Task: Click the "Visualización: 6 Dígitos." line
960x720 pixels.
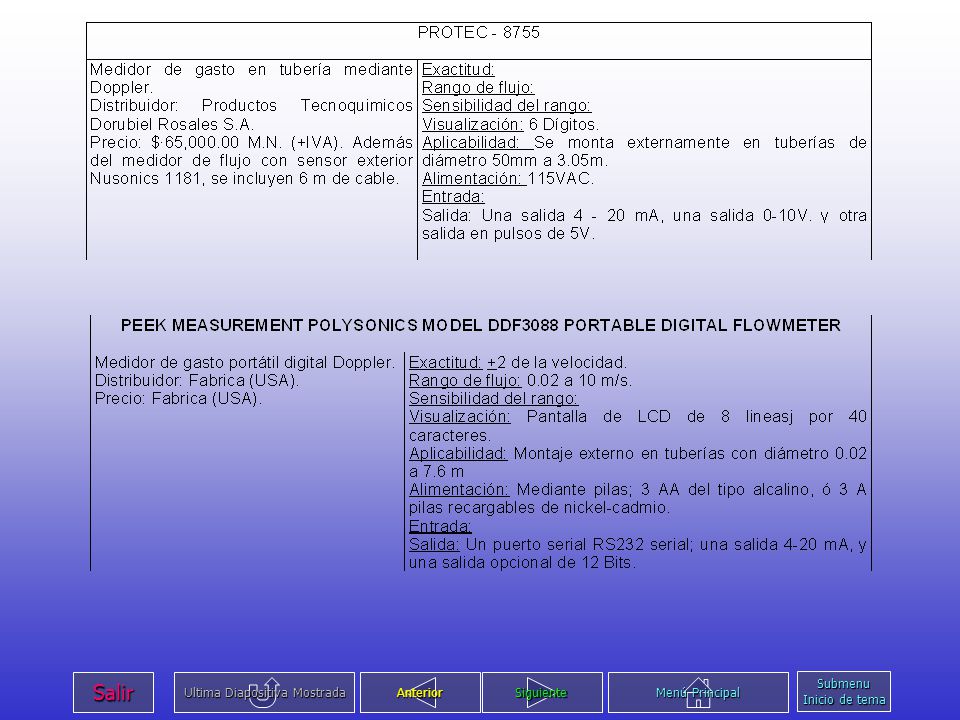Action: click(x=511, y=124)
